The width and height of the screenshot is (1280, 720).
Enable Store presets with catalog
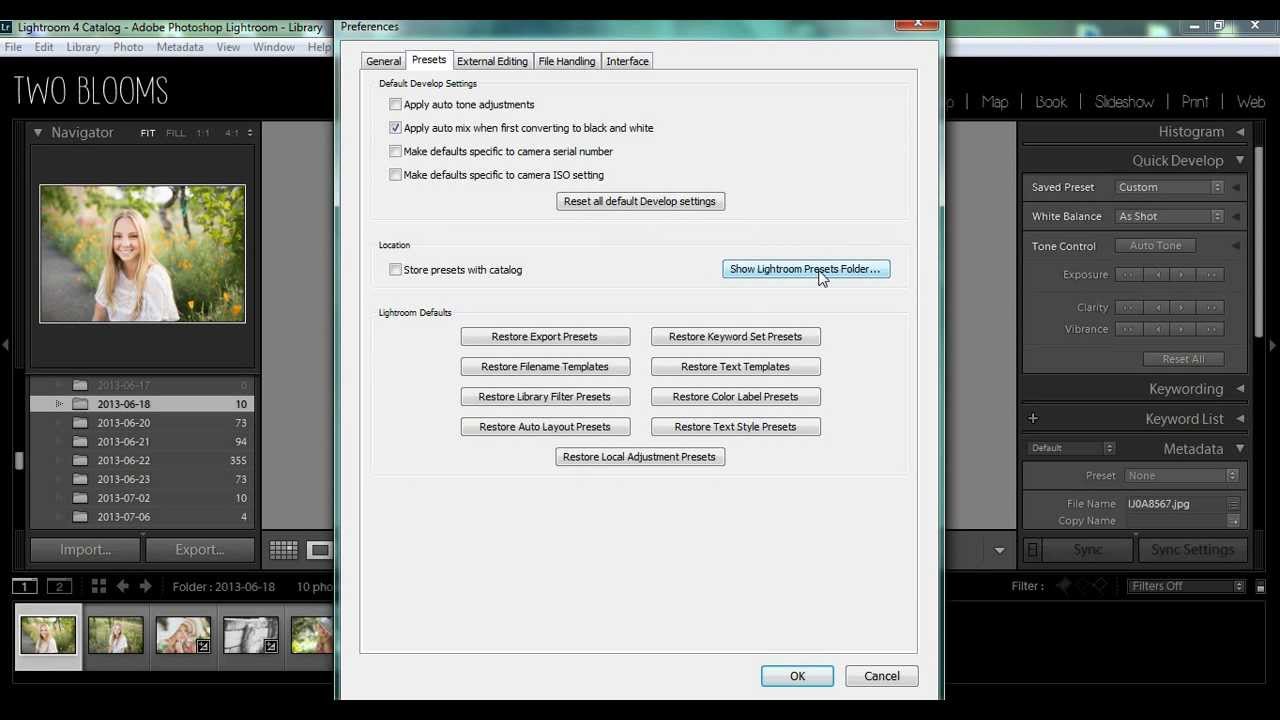tap(396, 270)
